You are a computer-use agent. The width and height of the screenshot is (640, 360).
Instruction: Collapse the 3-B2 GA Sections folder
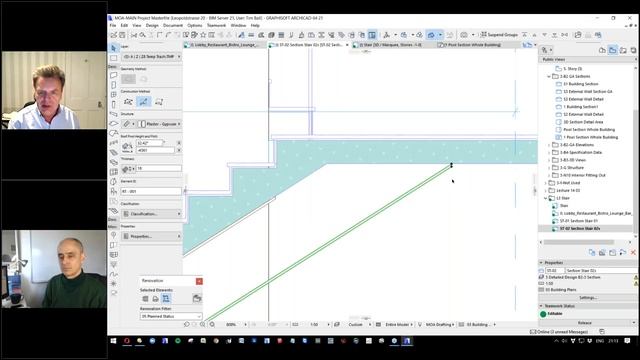[x=549, y=76]
